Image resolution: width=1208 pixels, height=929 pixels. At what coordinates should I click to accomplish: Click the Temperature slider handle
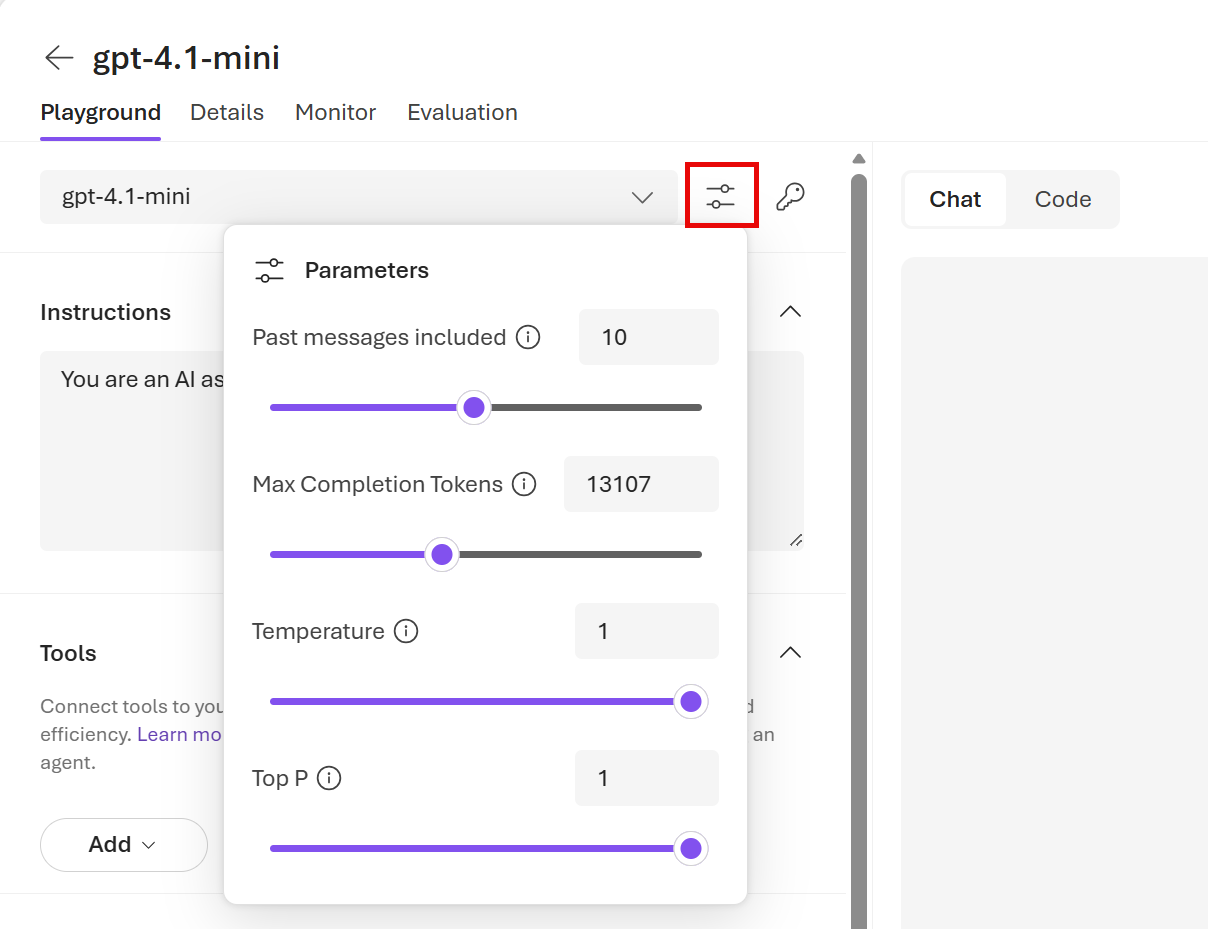(690, 701)
